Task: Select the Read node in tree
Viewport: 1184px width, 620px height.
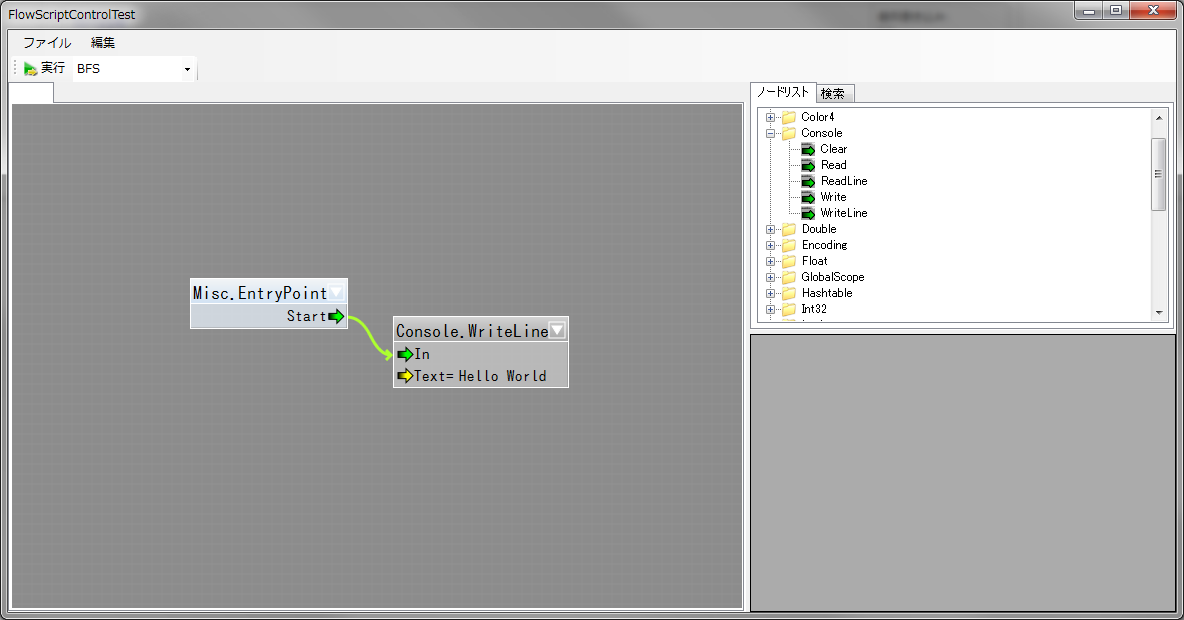Action: (833, 165)
